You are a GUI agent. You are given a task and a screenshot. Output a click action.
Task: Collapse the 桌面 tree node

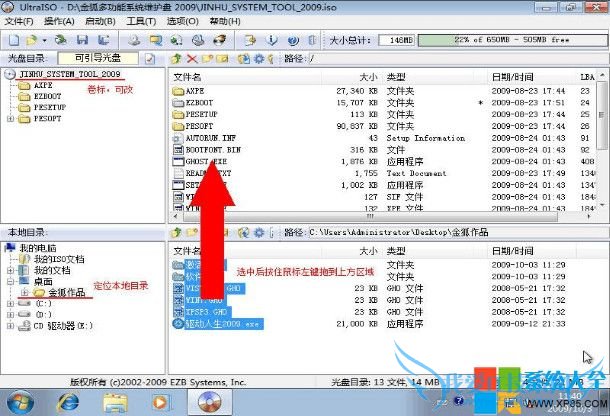[x=11, y=281]
